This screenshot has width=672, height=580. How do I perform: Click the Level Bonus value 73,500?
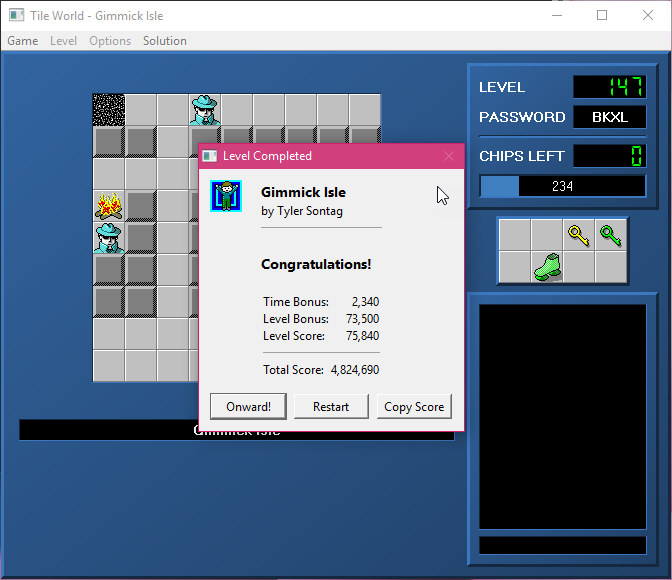pyautogui.click(x=363, y=319)
